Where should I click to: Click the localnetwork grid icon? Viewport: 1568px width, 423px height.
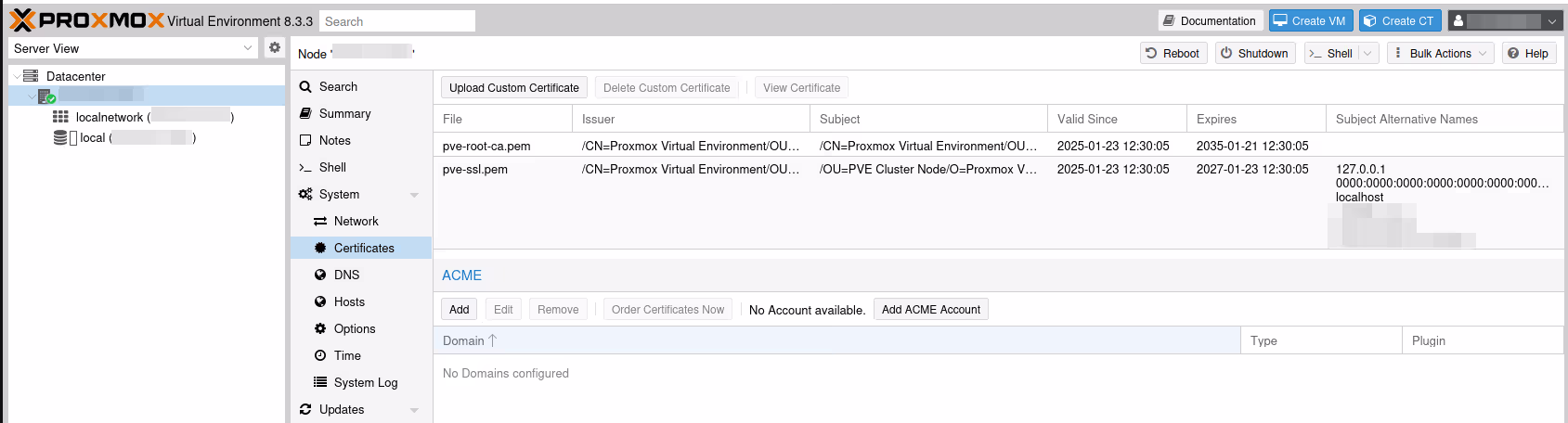[60, 117]
